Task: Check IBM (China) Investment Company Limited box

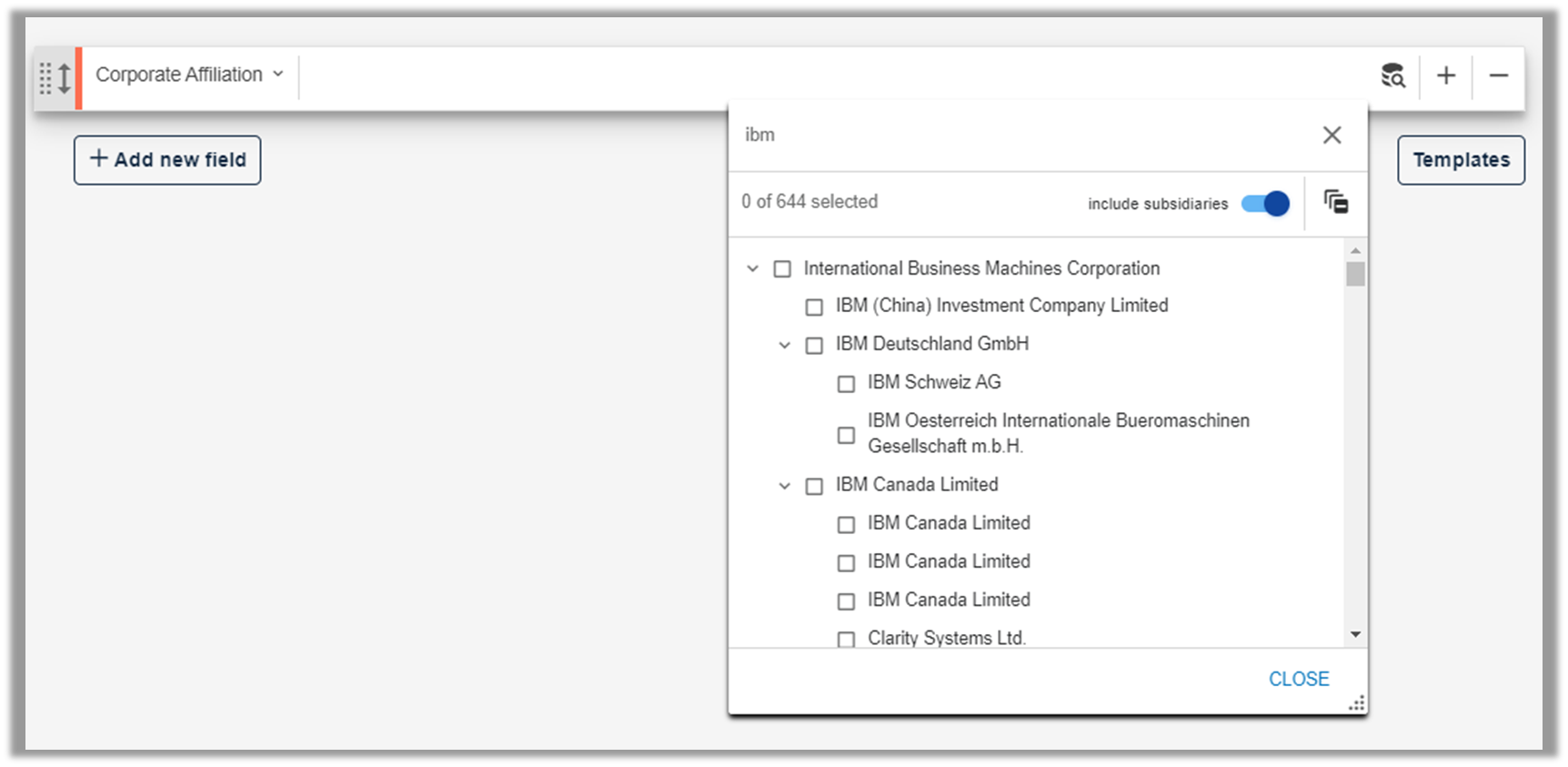Action: pyautogui.click(x=814, y=308)
